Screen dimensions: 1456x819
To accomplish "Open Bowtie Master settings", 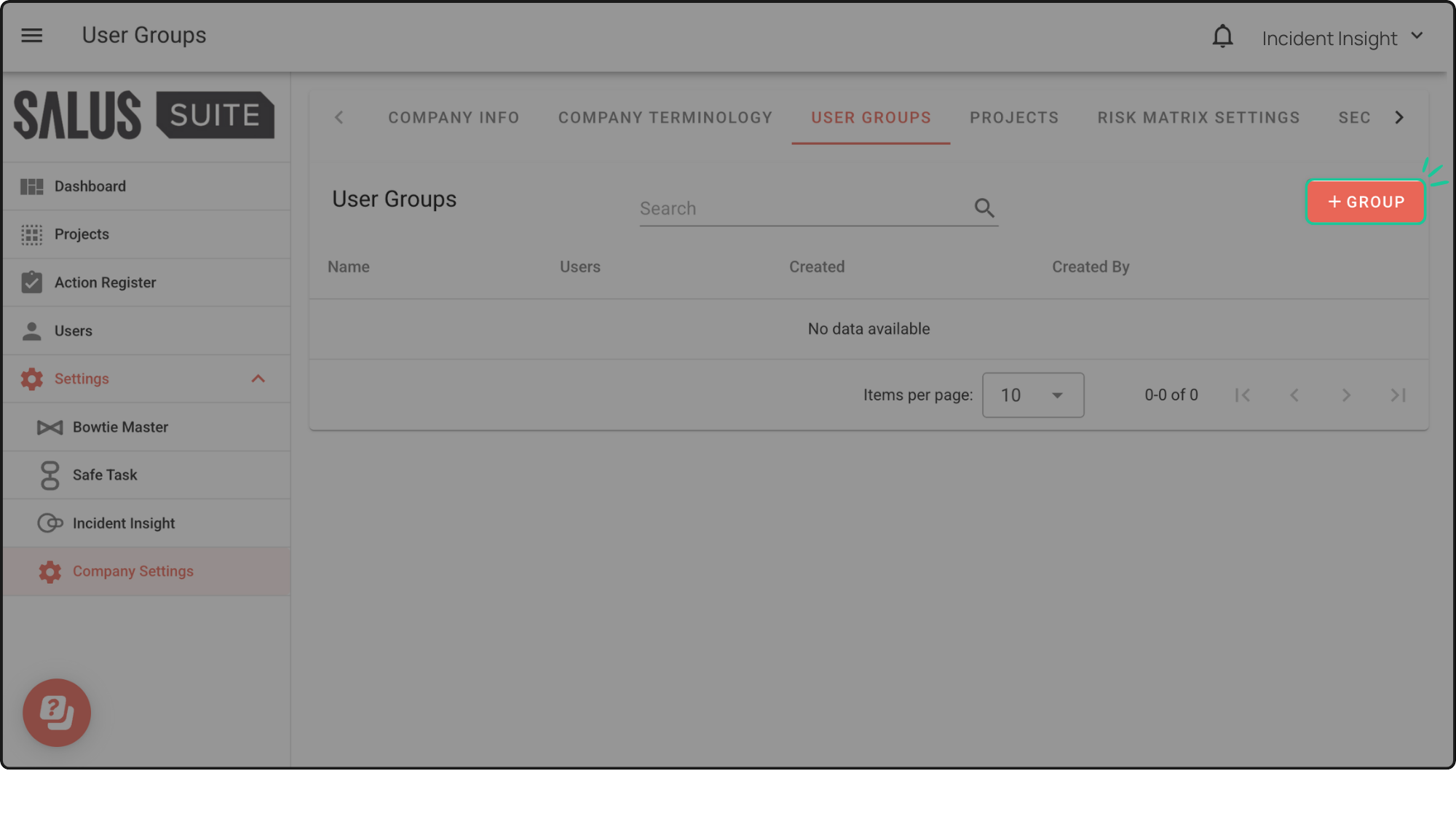I will click(x=120, y=427).
